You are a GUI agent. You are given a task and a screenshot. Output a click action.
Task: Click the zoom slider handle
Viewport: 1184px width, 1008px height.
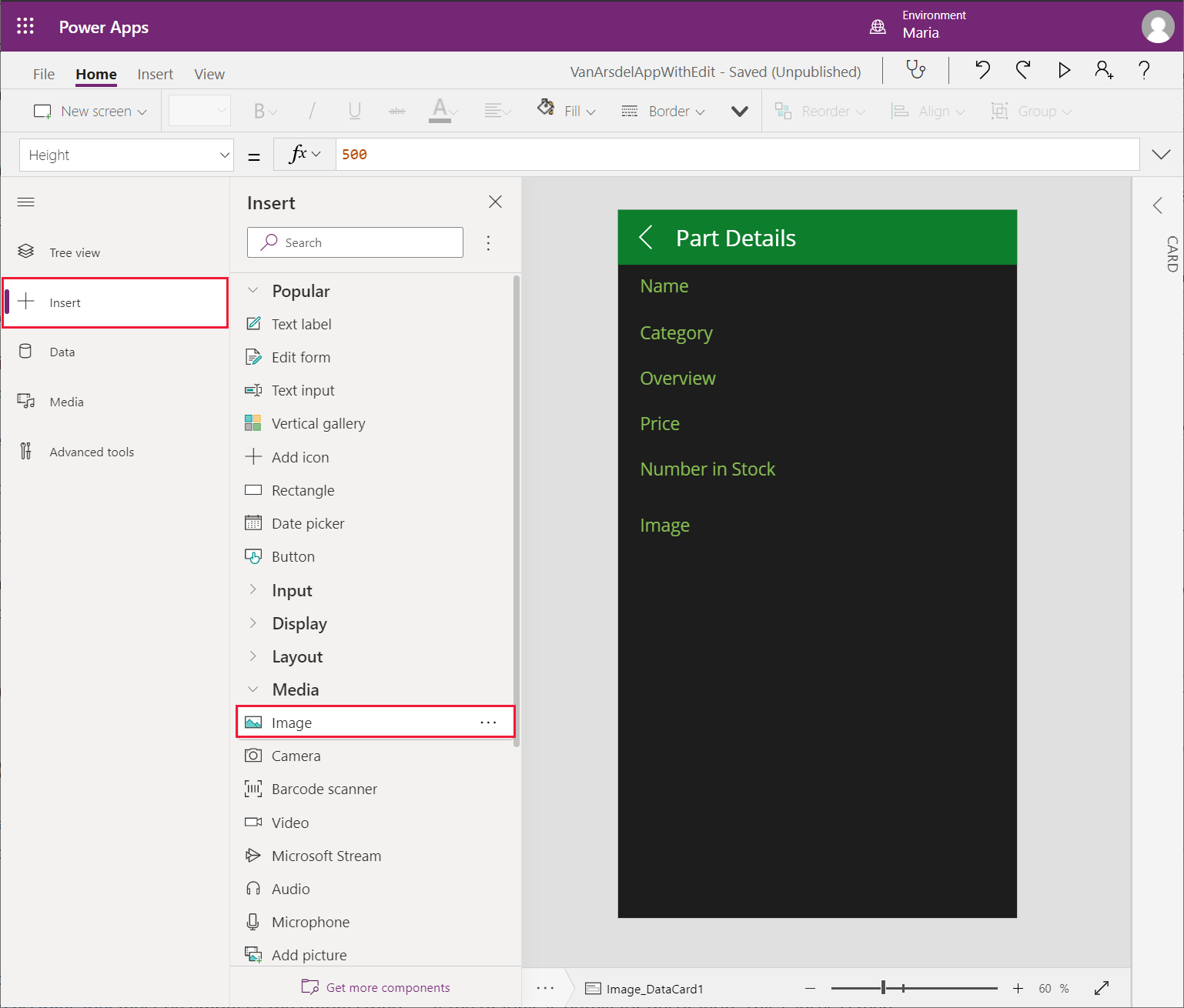pyautogui.click(x=883, y=988)
